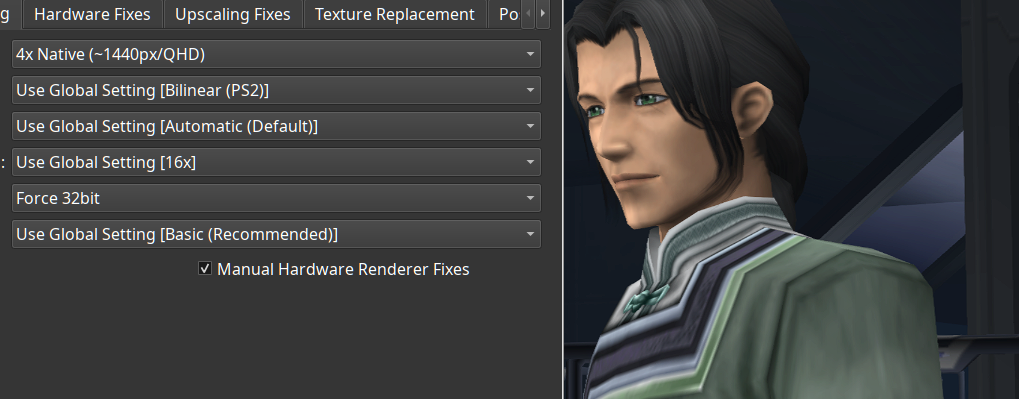The height and width of the screenshot is (399, 1019).
Task: Open the 16x anisotropic setting dropdown
Action: click(276, 162)
